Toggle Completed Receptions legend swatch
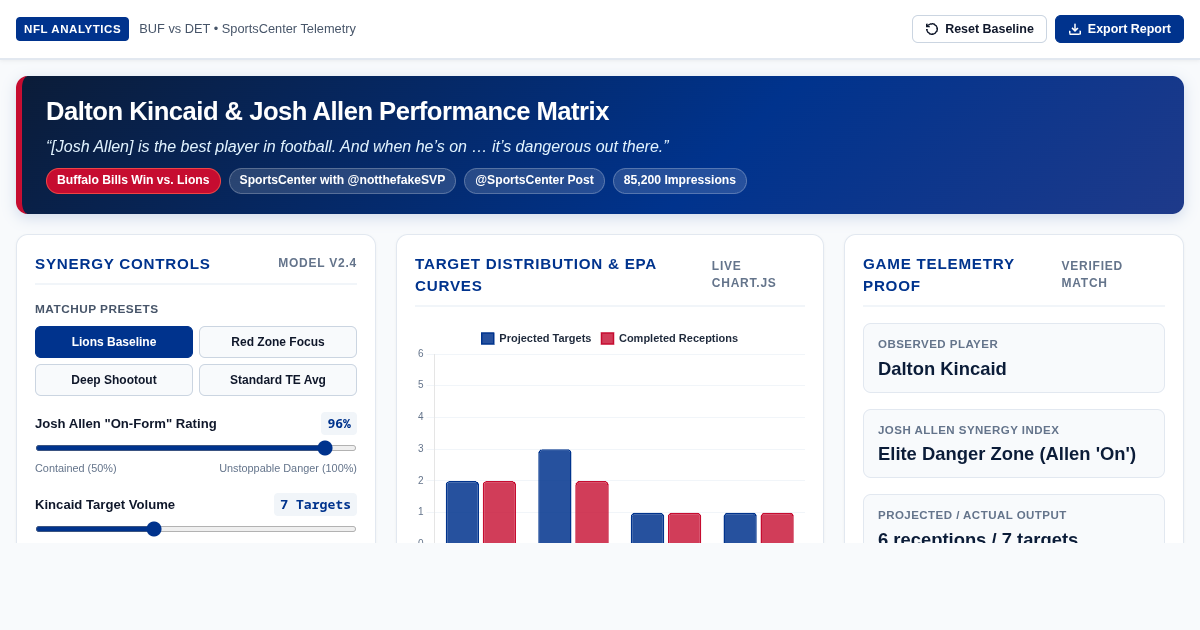This screenshot has height=630, width=1200. [x=607, y=338]
